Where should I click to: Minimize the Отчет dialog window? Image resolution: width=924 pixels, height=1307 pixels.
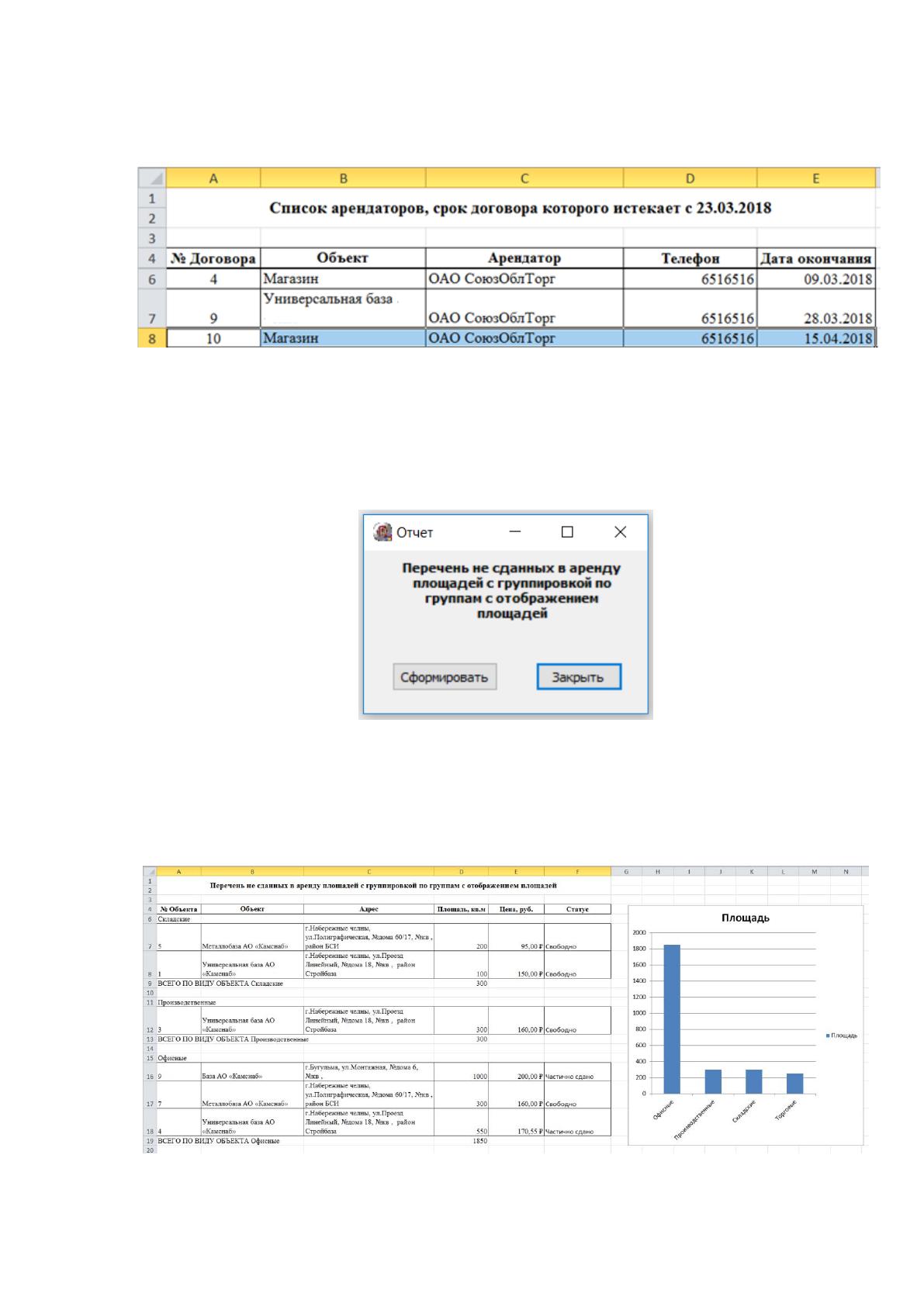[515, 532]
